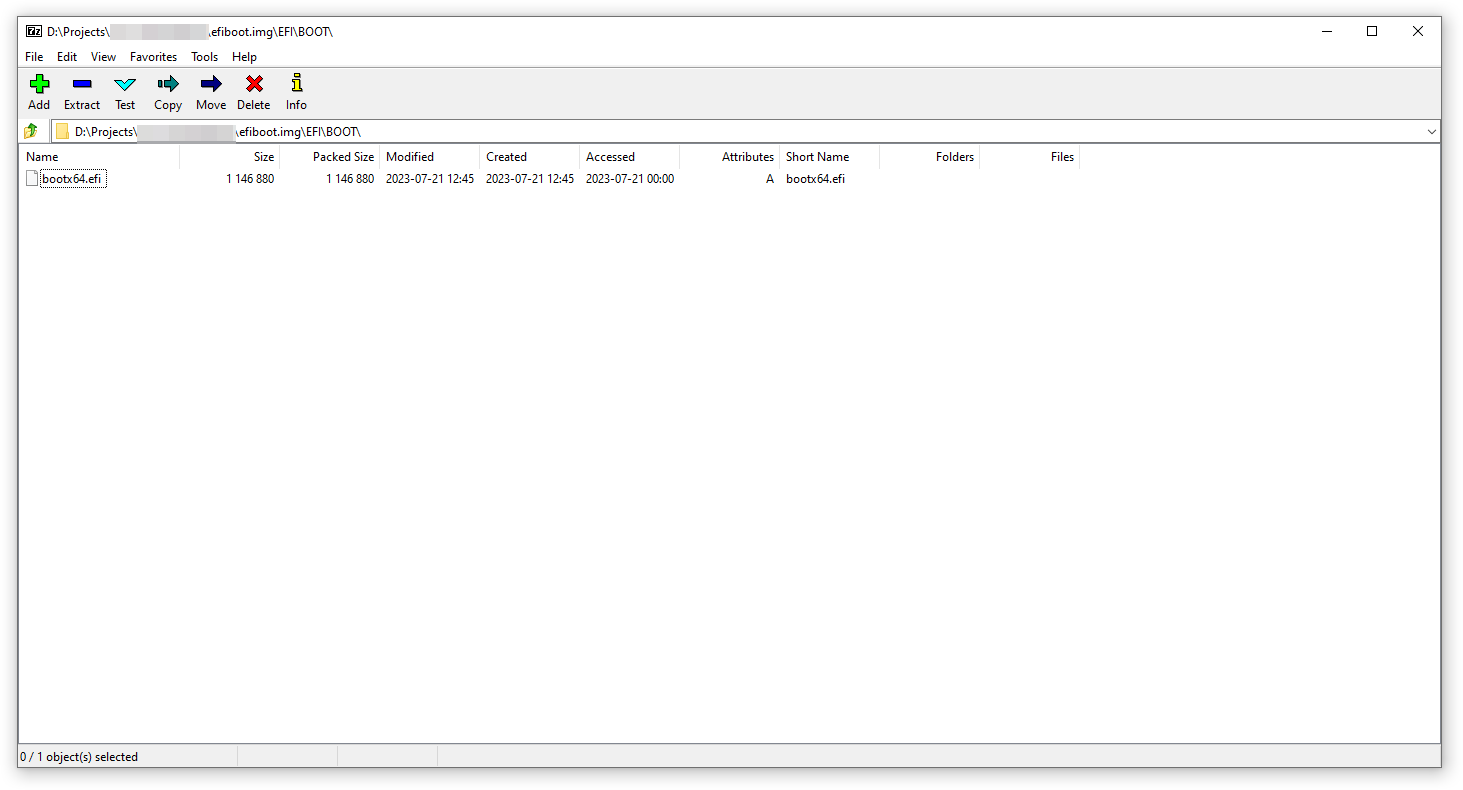1463x790 pixels.
Task: Navigate up one folder level
Action: pyautogui.click(x=30, y=130)
